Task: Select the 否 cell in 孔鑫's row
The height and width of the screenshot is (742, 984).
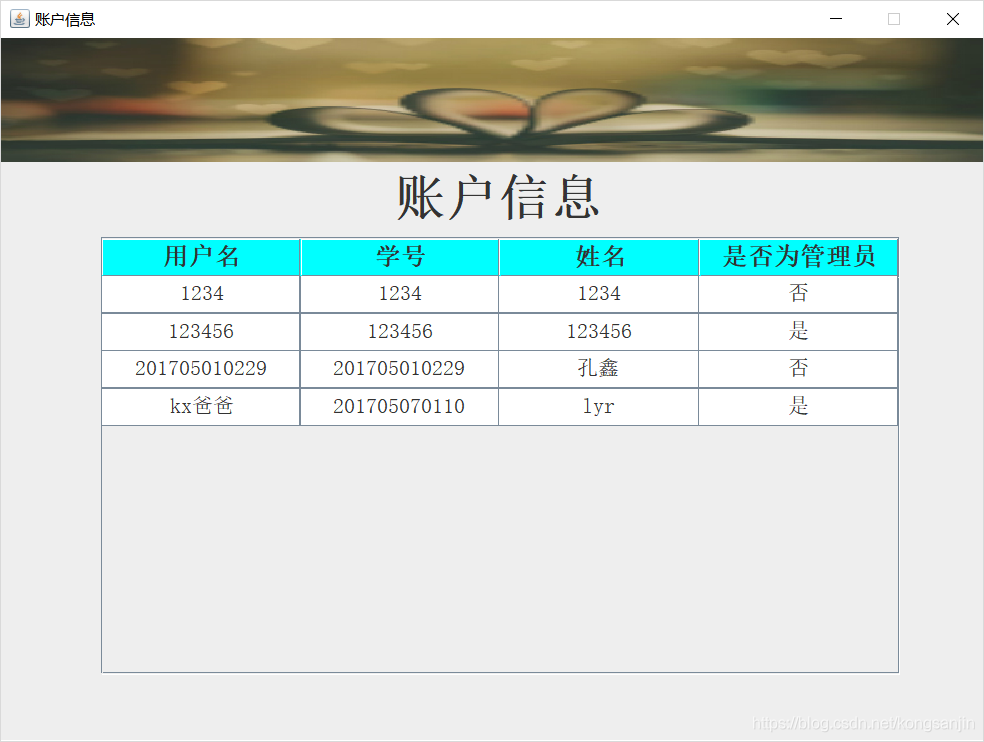Action: click(798, 369)
